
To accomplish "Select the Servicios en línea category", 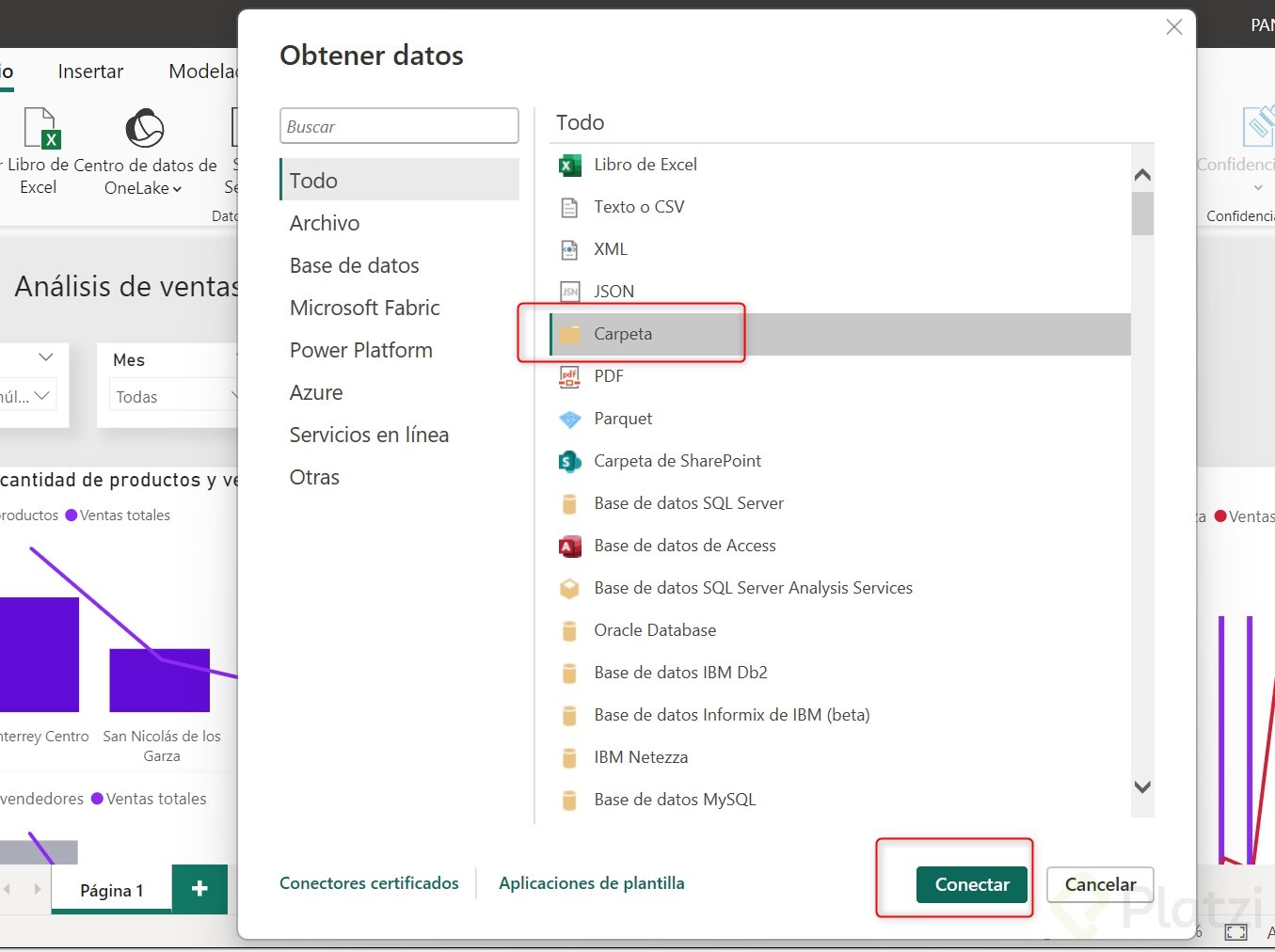I will click(370, 435).
